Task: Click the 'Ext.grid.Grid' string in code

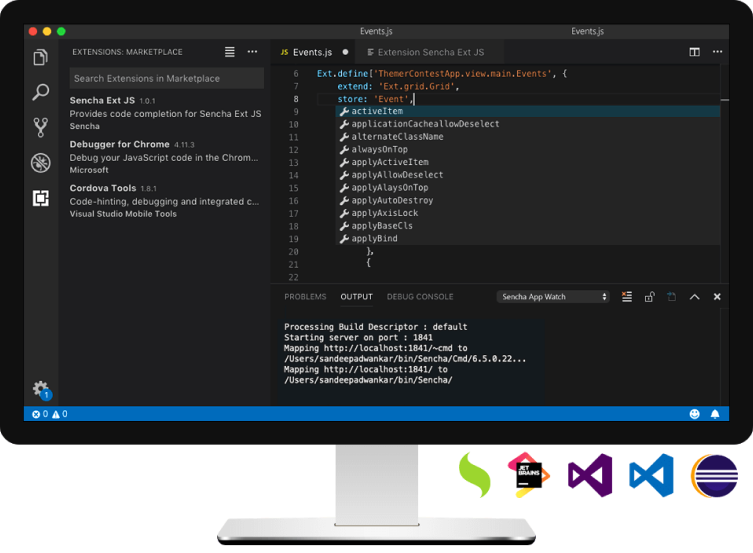Action: click(x=417, y=86)
